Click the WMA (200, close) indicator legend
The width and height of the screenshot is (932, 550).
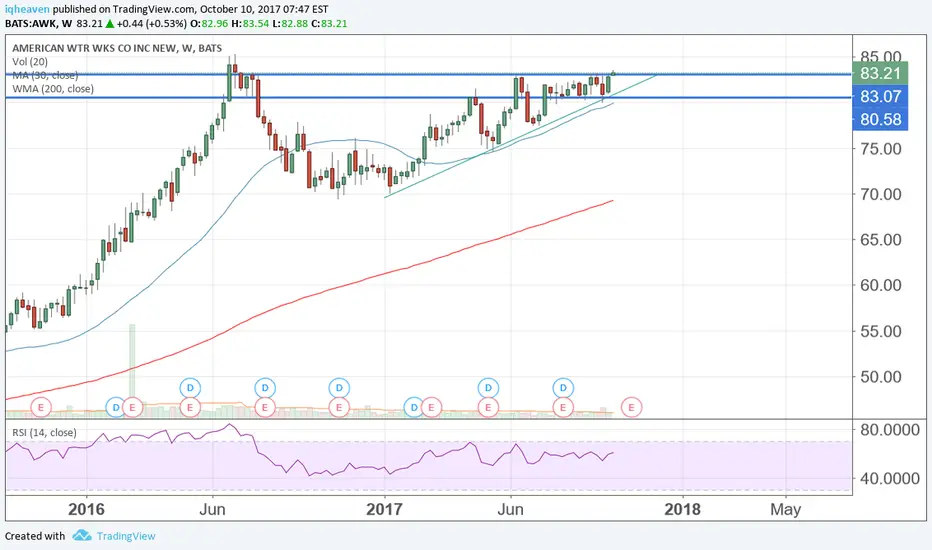53,89
